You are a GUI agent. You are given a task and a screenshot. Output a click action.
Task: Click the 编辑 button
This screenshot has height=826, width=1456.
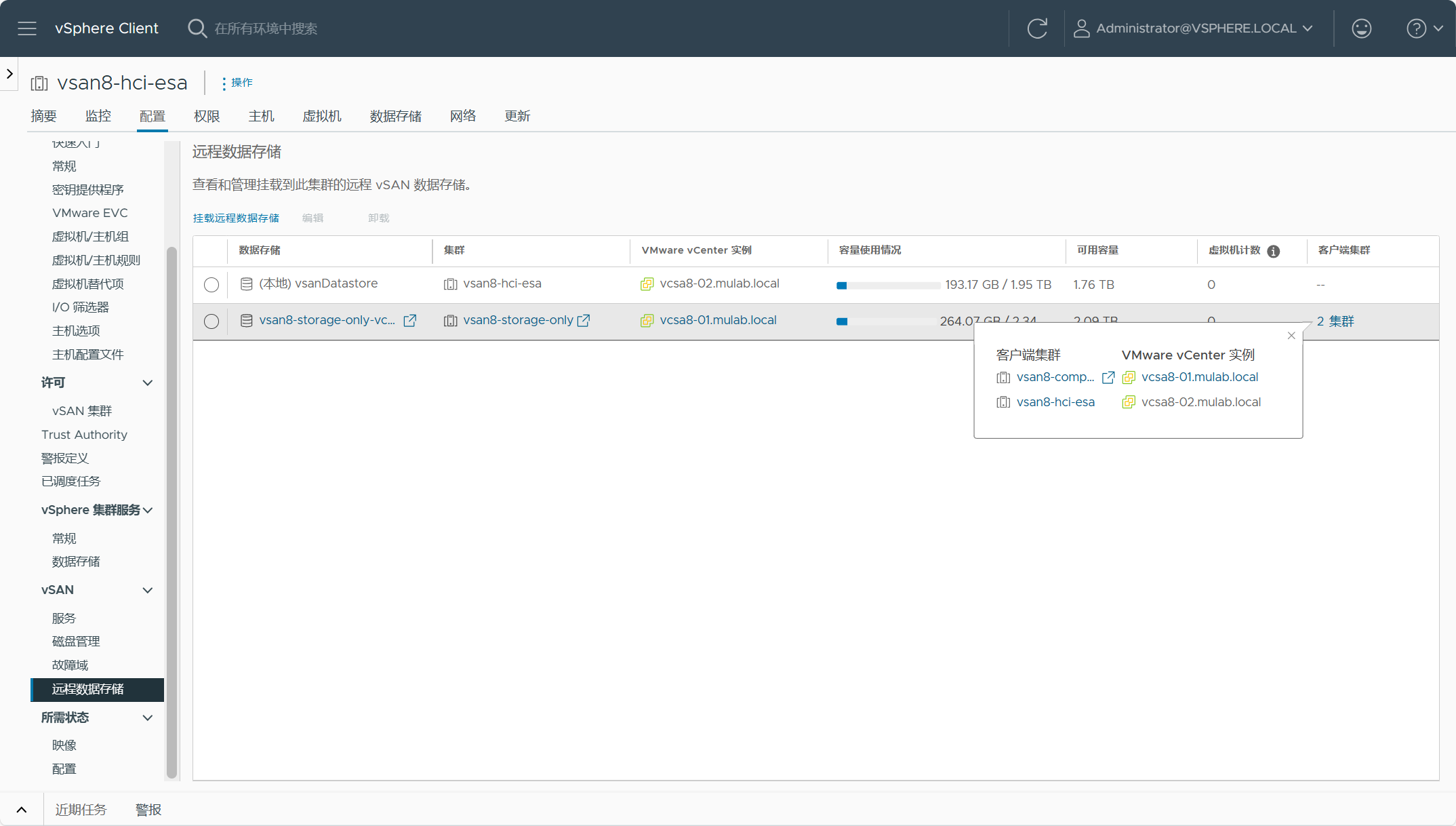coord(312,218)
